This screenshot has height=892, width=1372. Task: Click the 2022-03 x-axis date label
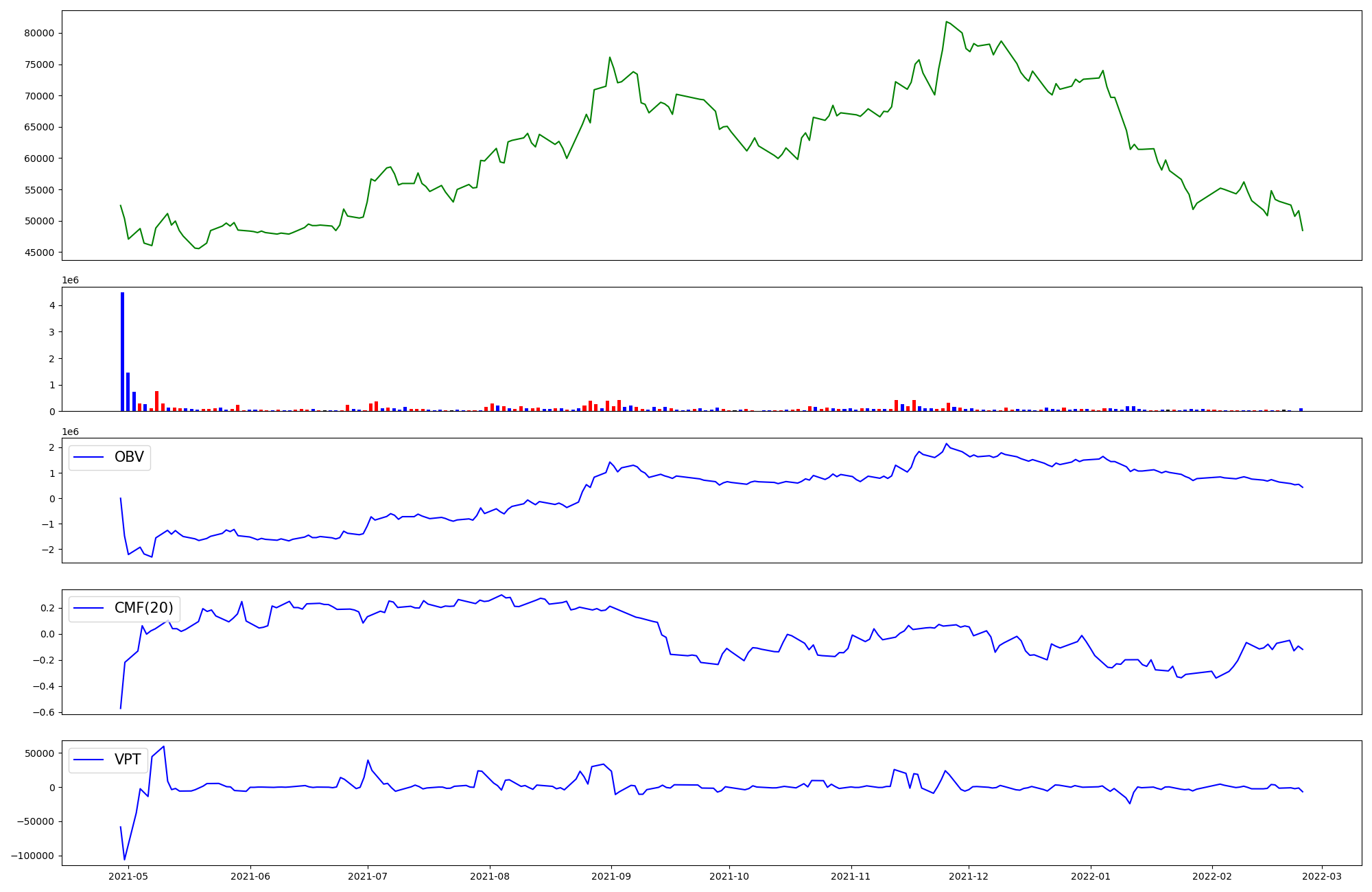coord(1322,876)
